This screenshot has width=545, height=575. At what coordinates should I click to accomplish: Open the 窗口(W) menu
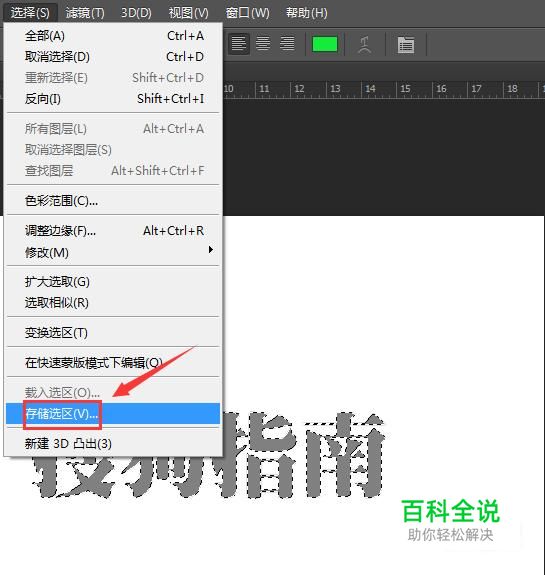(x=248, y=13)
